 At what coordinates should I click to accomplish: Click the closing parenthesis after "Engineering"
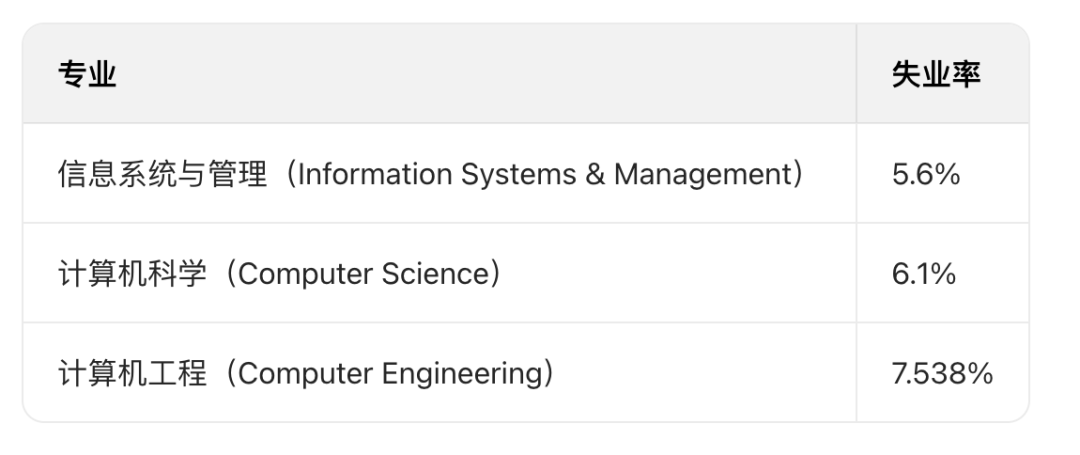(545, 373)
